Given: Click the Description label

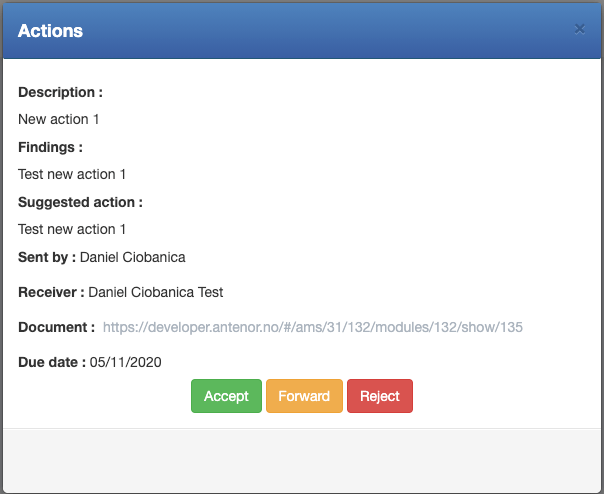Looking at the screenshot, I should [60, 92].
